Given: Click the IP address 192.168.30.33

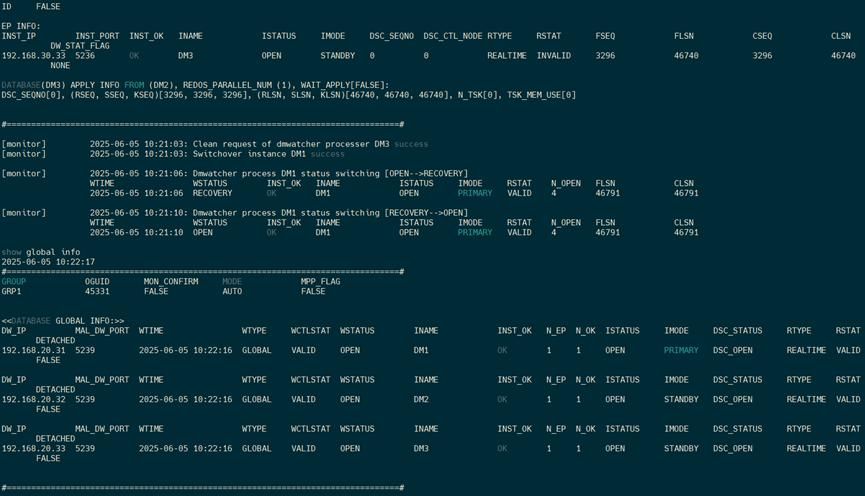Looking at the screenshot, I should pyautogui.click(x=33, y=56).
